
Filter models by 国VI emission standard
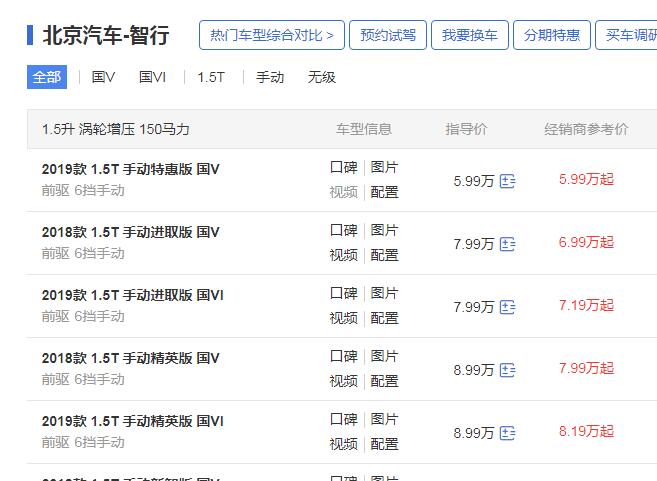[153, 77]
